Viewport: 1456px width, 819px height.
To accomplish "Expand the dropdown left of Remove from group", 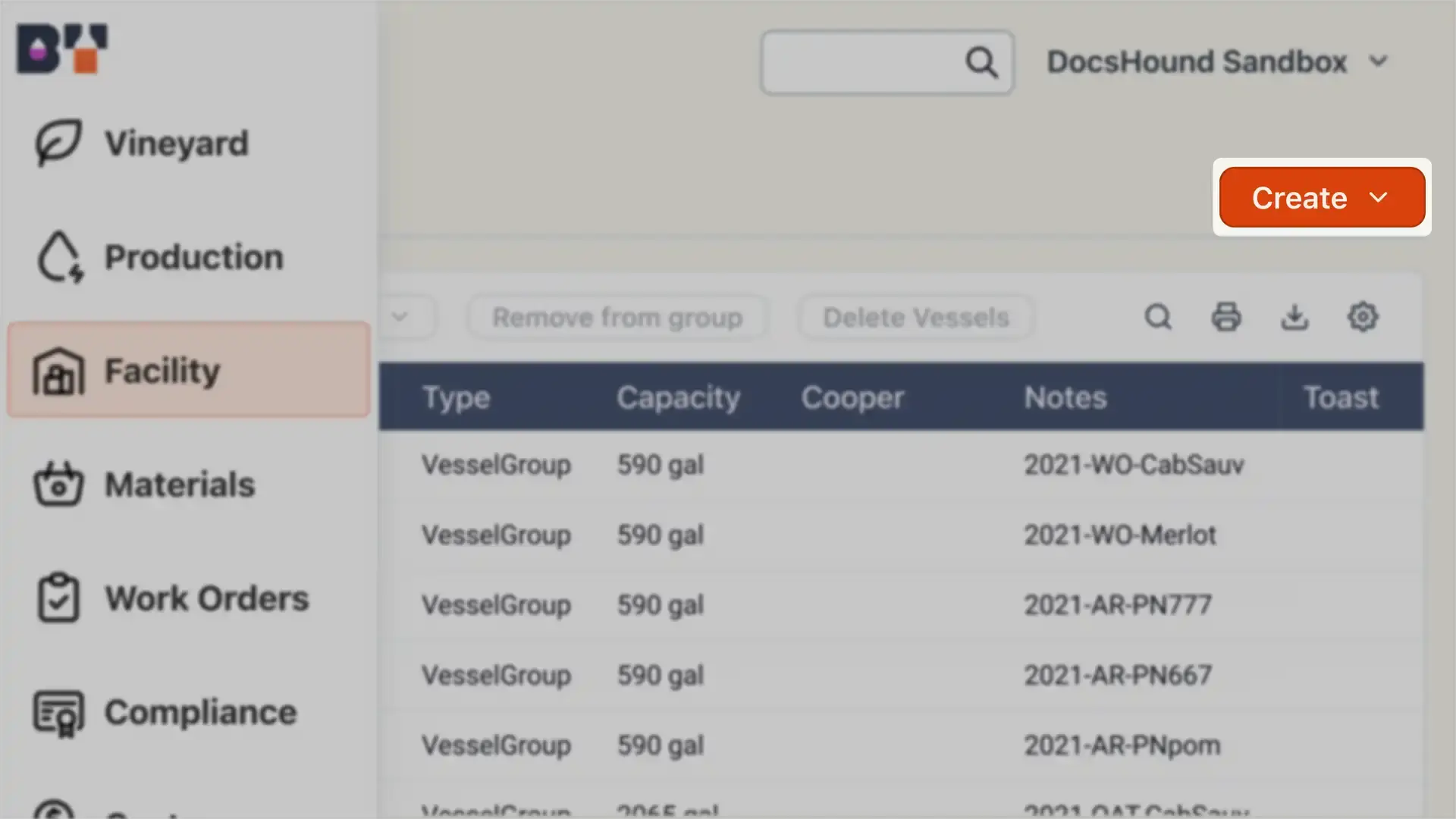I will coord(400,317).
